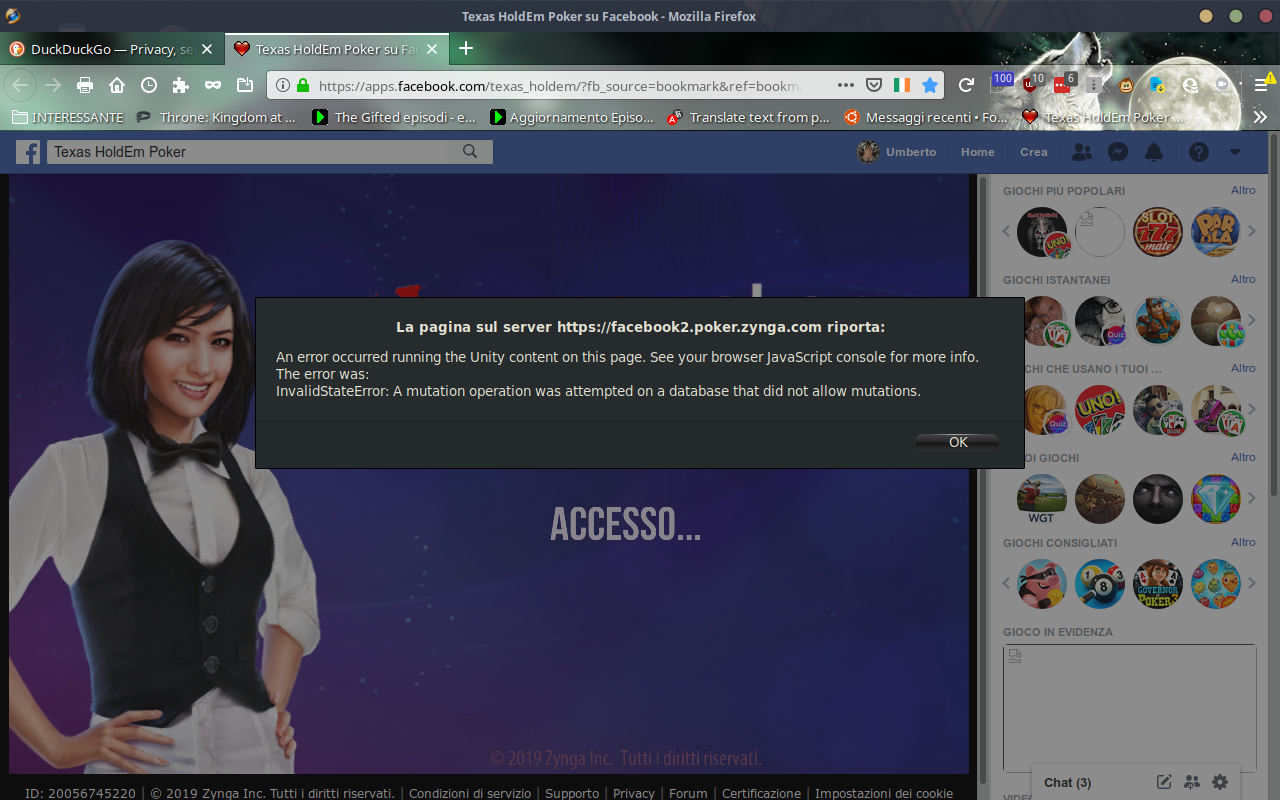Open new message compose icon in Chat bar
Viewport: 1280px width, 800px height.
(1164, 782)
